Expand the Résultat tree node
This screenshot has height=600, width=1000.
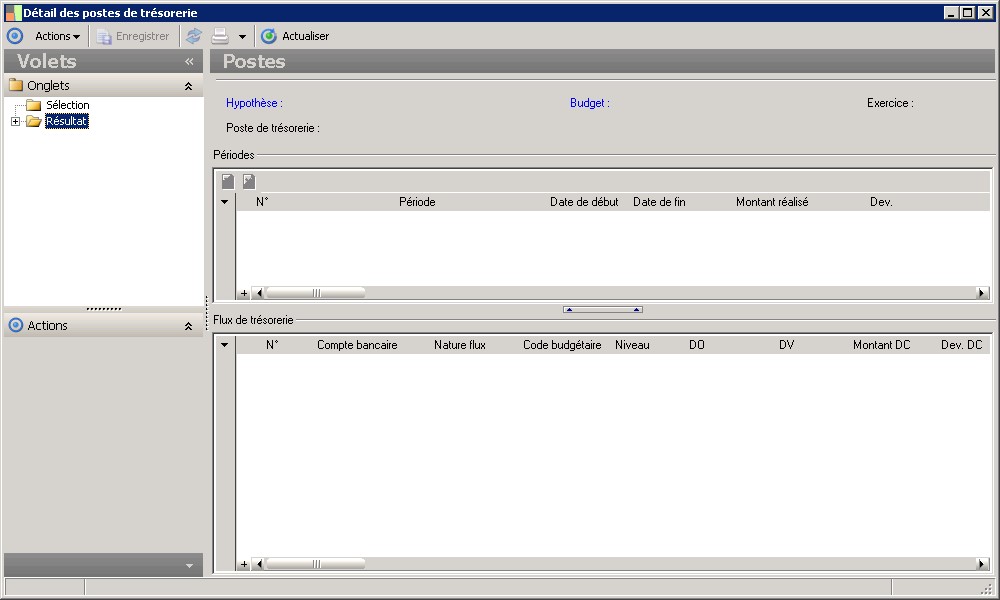15,122
